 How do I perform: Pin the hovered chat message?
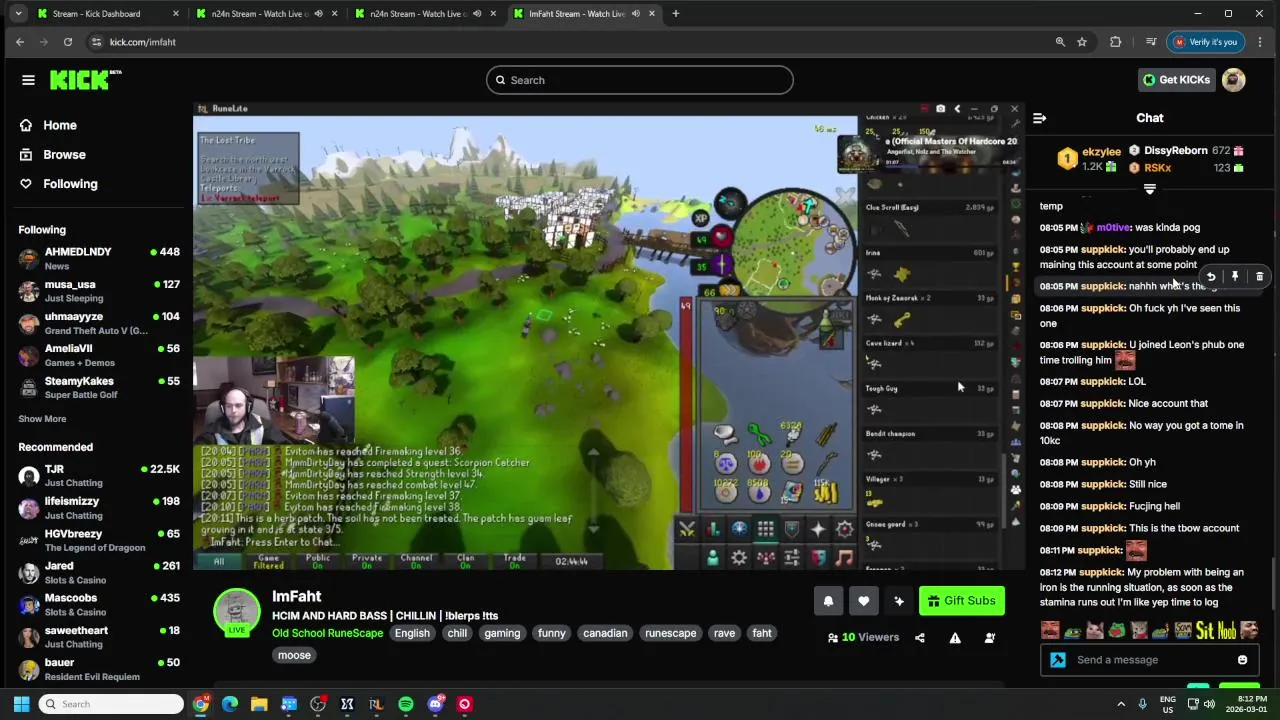(x=1235, y=277)
